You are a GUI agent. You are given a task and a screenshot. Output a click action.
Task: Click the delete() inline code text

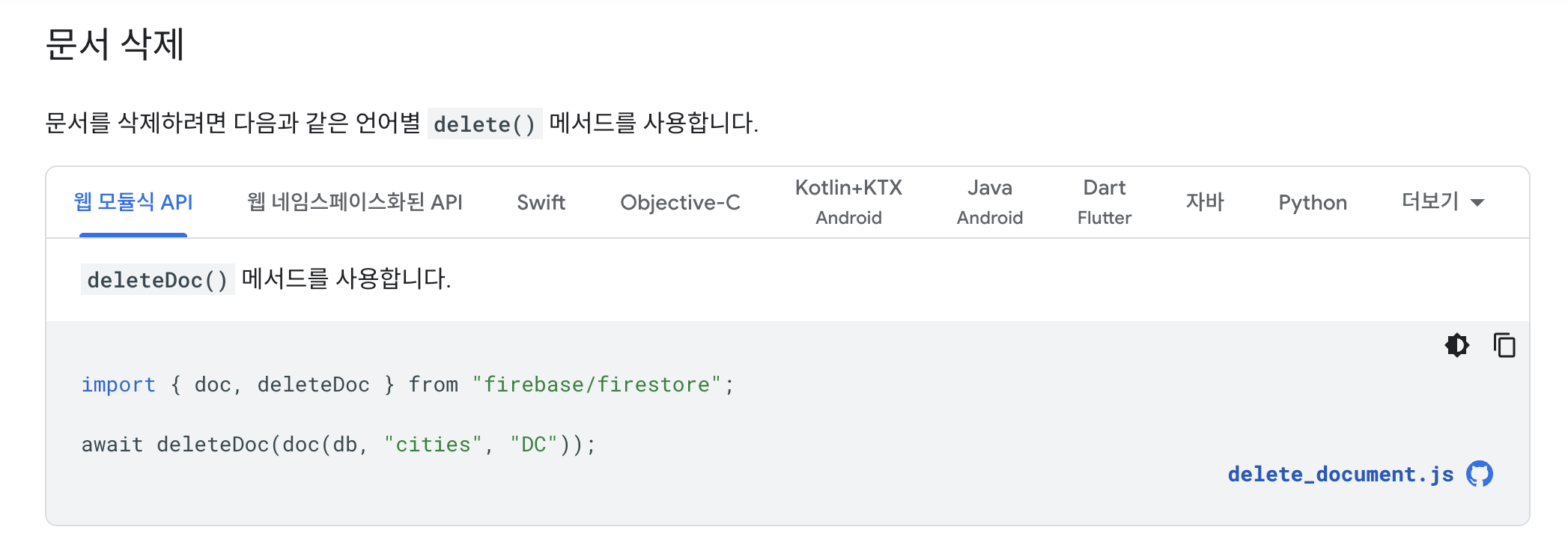click(484, 124)
